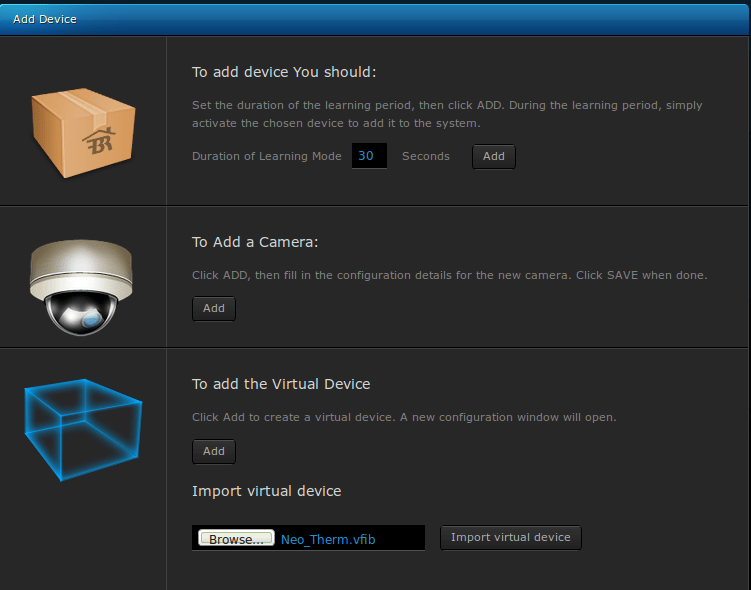
Task: Click the Browse... file button
Action: (x=236, y=538)
